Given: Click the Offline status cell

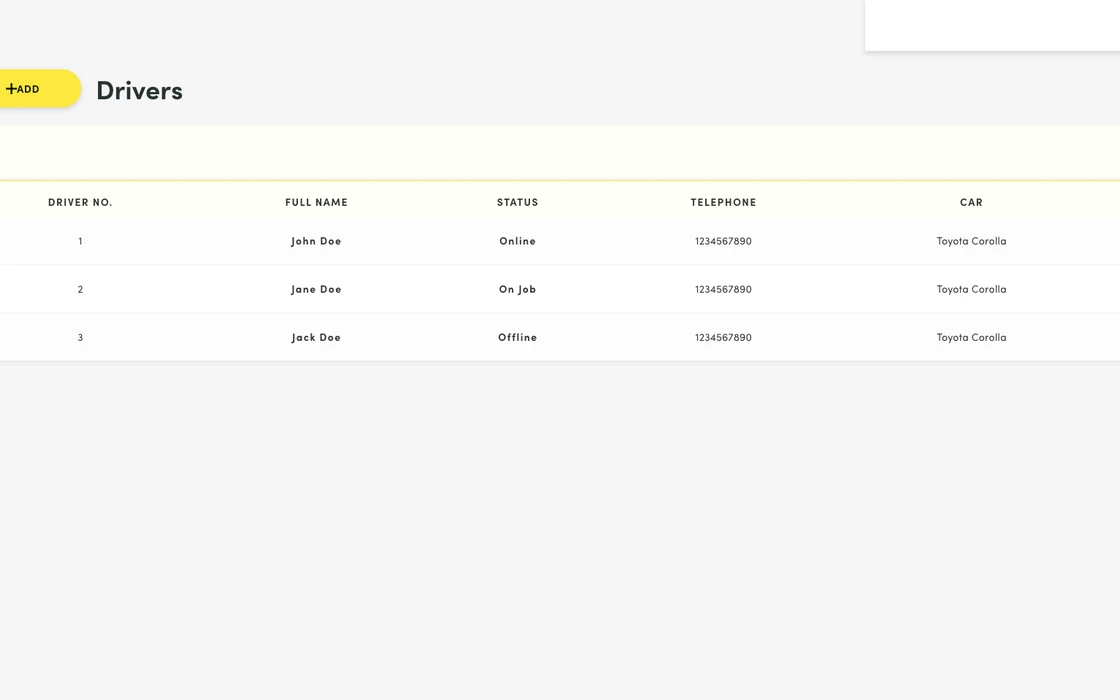Looking at the screenshot, I should click(x=518, y=337).
